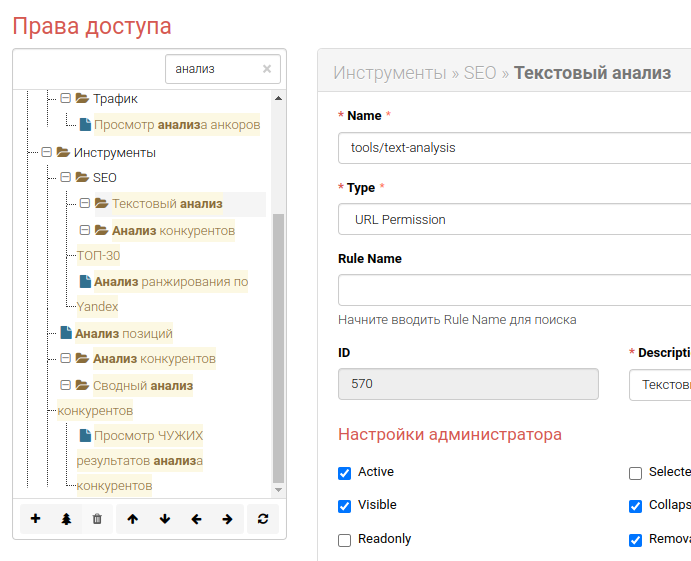
Task: Click the trash delete icon
Action: 97,519
